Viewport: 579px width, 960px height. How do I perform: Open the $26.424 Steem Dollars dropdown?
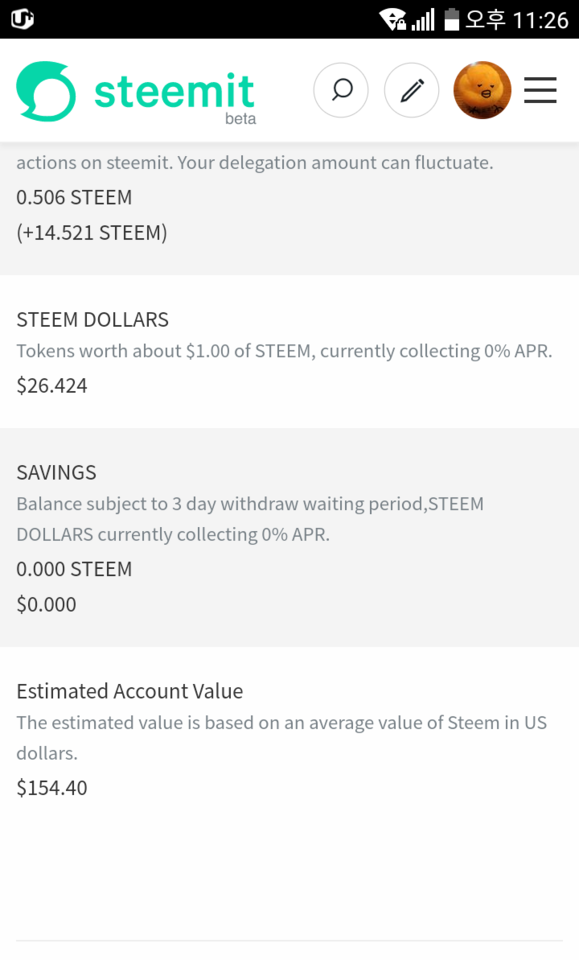[52, 386]
